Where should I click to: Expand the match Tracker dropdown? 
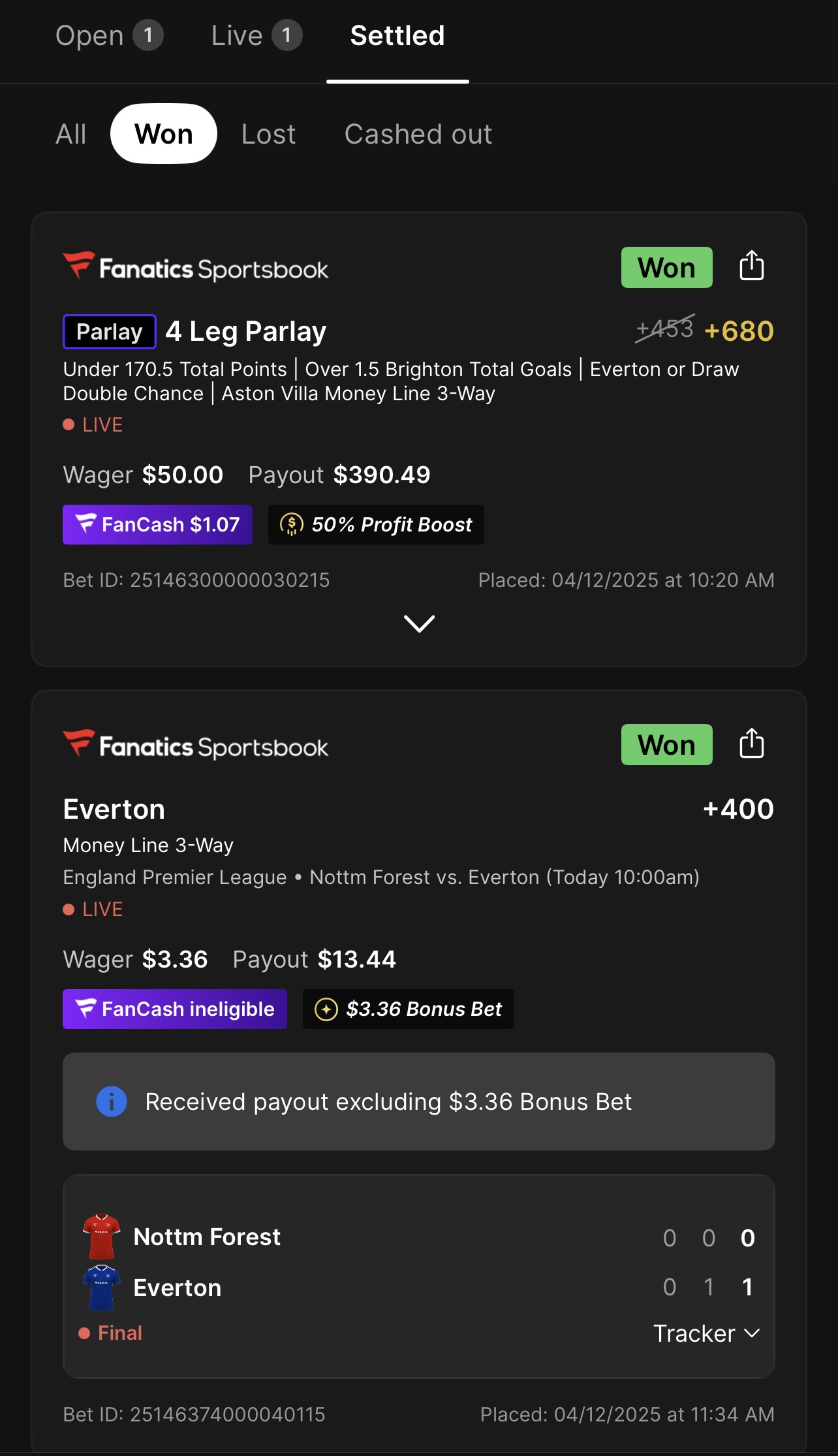click(x=707, y=1333)
